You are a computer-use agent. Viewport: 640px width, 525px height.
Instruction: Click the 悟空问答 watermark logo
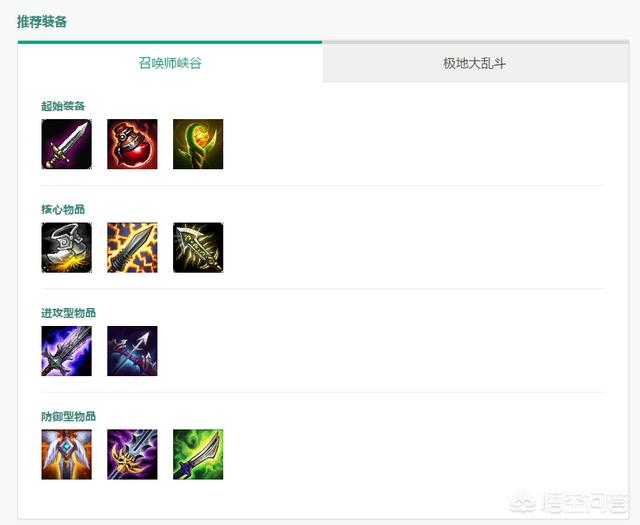click(x=569, y=504)
